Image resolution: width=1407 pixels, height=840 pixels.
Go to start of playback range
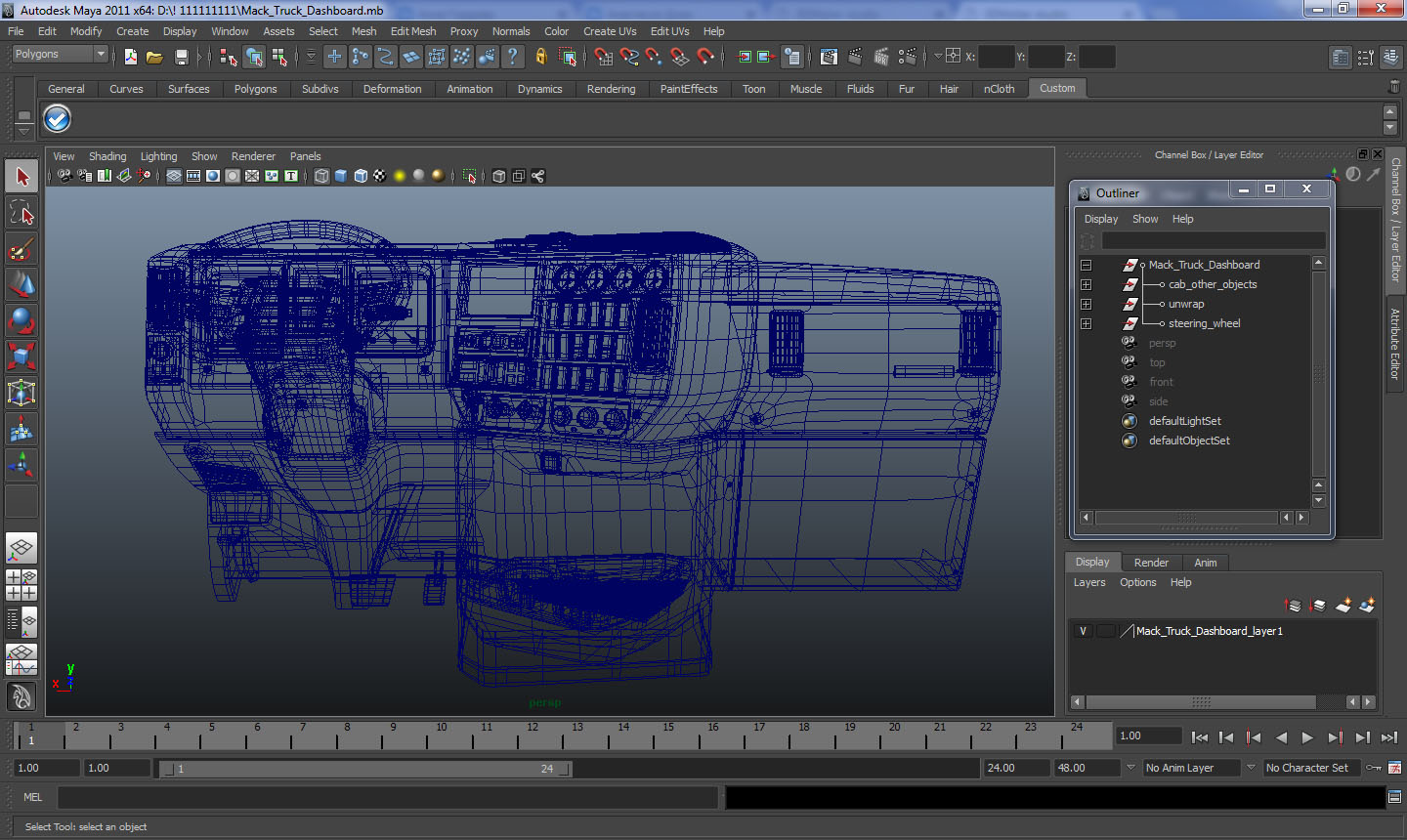pos(1200,737)
